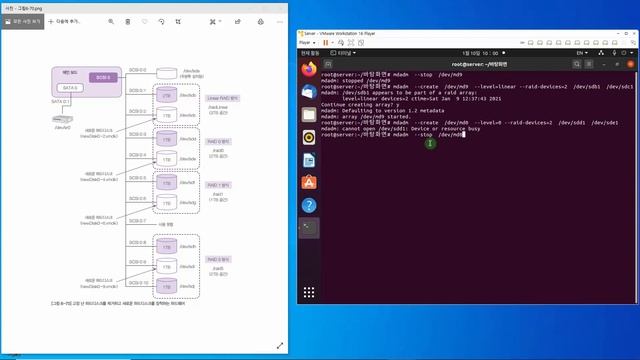Screen dimensions: 640x360
Task: Click the share icon in Photos toolbar
Action: [x=238, y=22]
